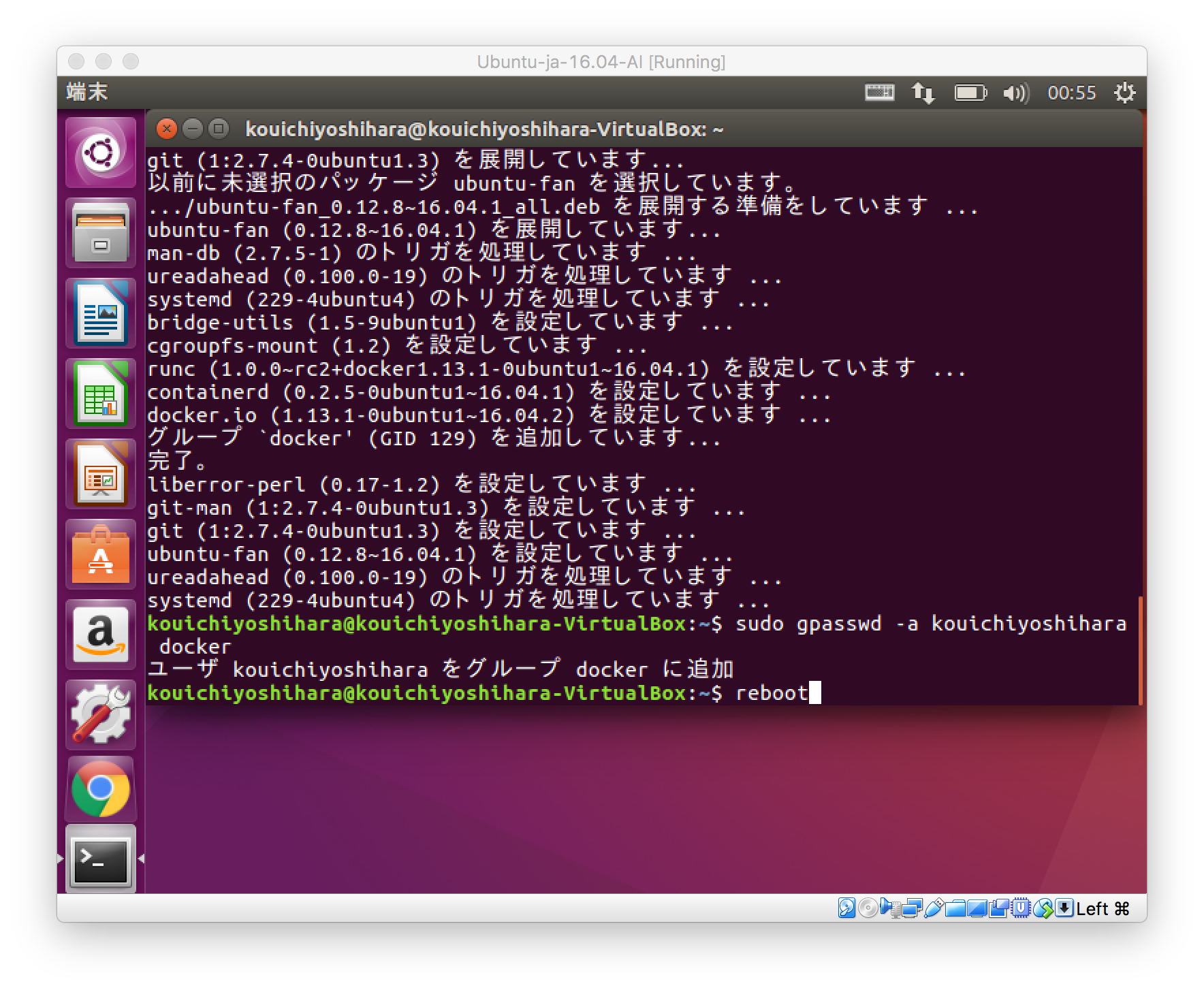Click the docker.io (1.13.1-0ubuntu1~16.04.2) line
Image resolution: width=1204 pixels, height=990 pixels.
(489, 415)
